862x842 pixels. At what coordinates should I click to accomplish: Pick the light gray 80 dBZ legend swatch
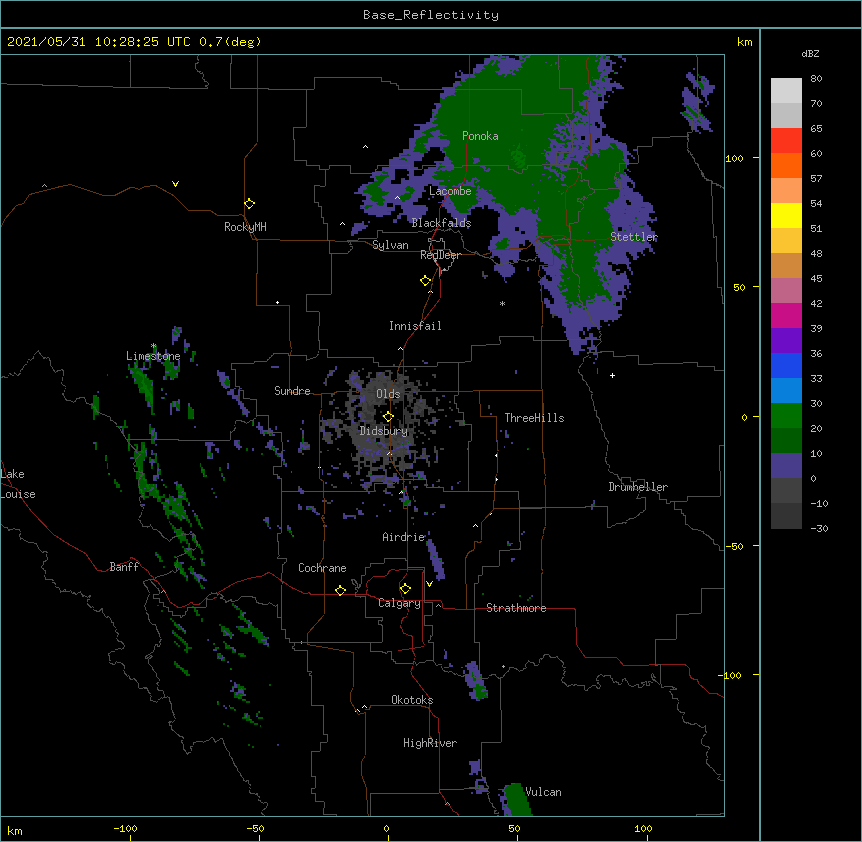786,91
